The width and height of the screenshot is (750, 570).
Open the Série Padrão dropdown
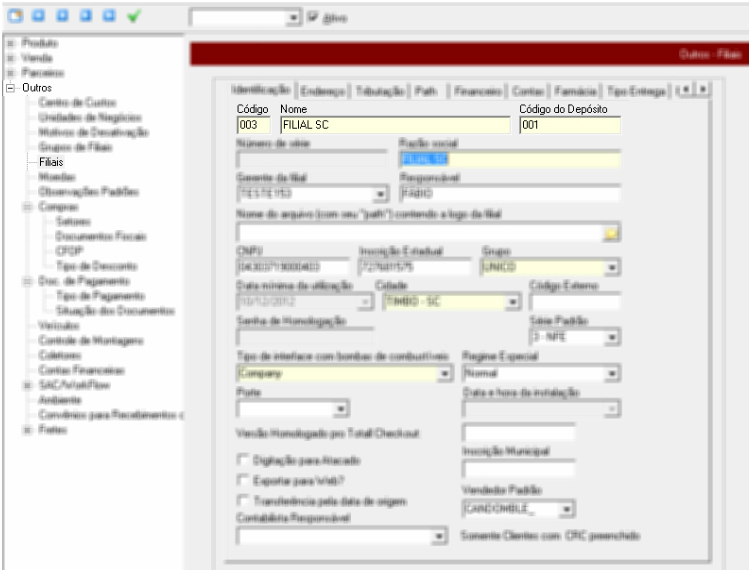[612, 338]
